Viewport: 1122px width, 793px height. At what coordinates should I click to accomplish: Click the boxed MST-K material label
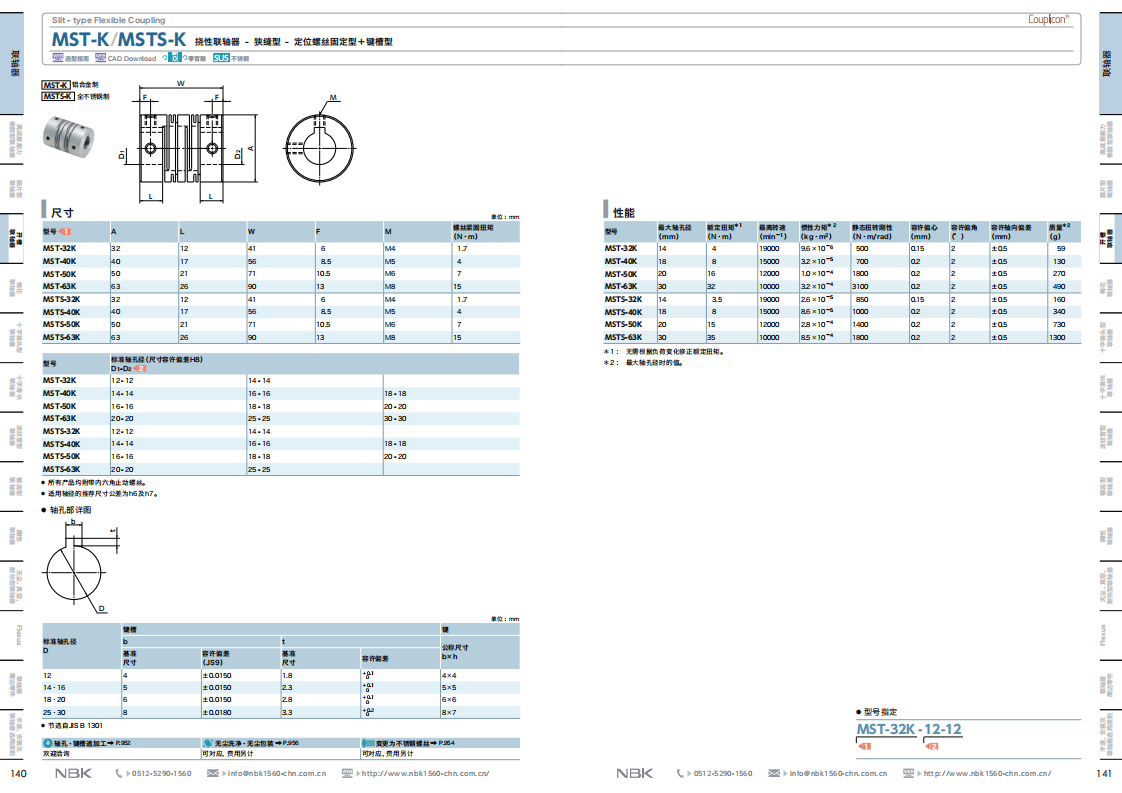pos(56,84)
